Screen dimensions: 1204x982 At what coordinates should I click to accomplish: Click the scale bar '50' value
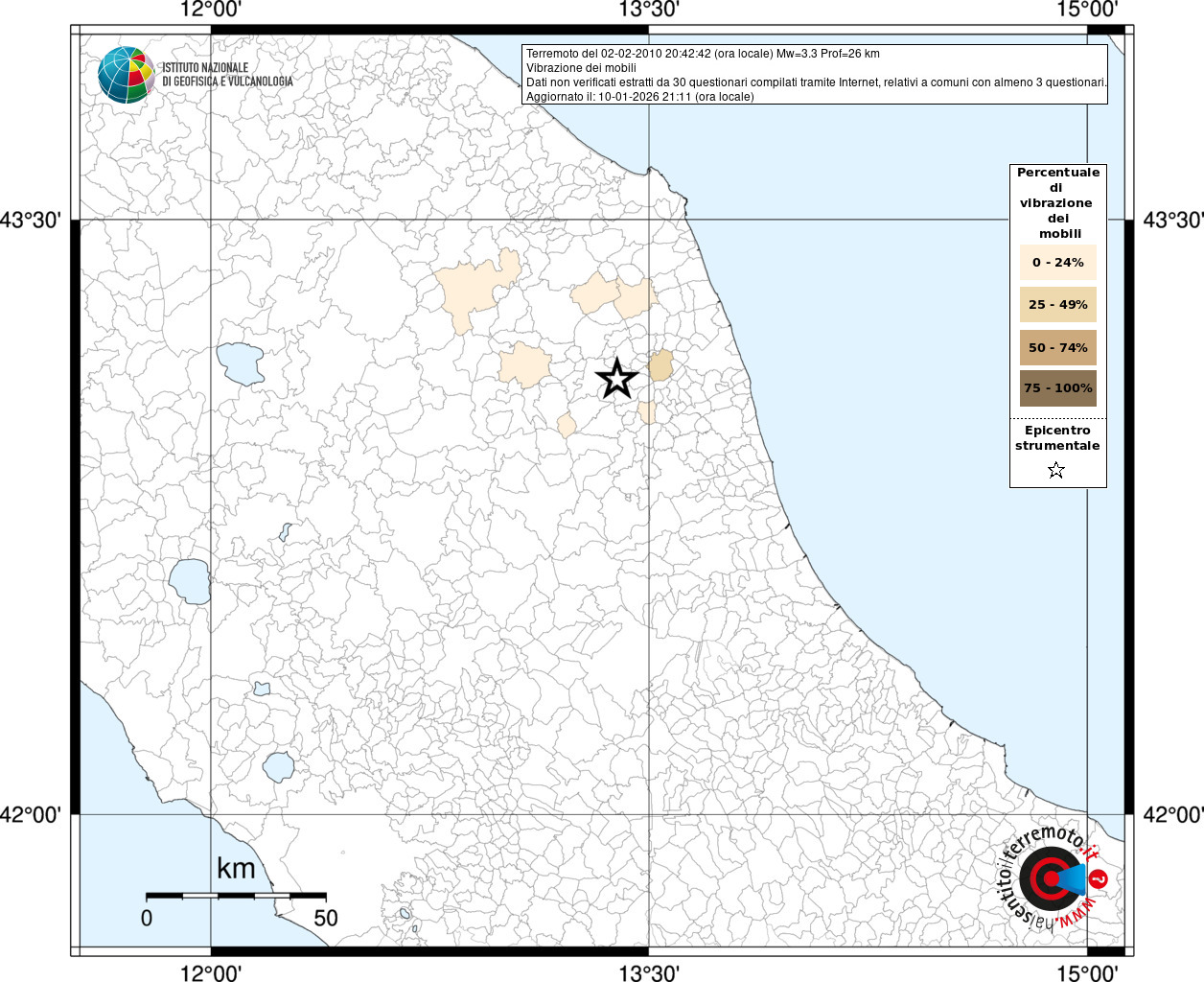coord(326,918)
